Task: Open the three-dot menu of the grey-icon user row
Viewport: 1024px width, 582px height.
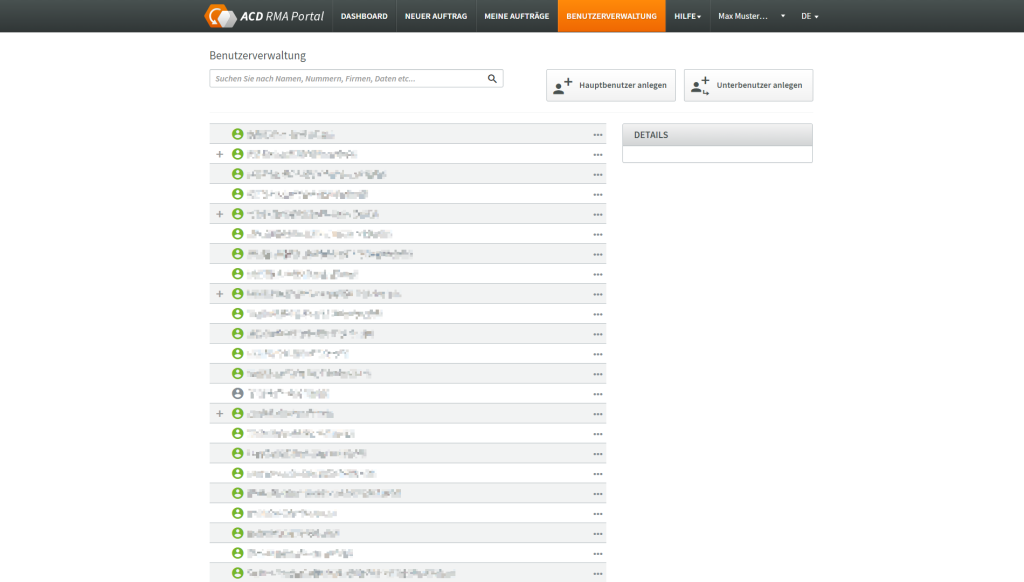Action: (x=598, y=395)
